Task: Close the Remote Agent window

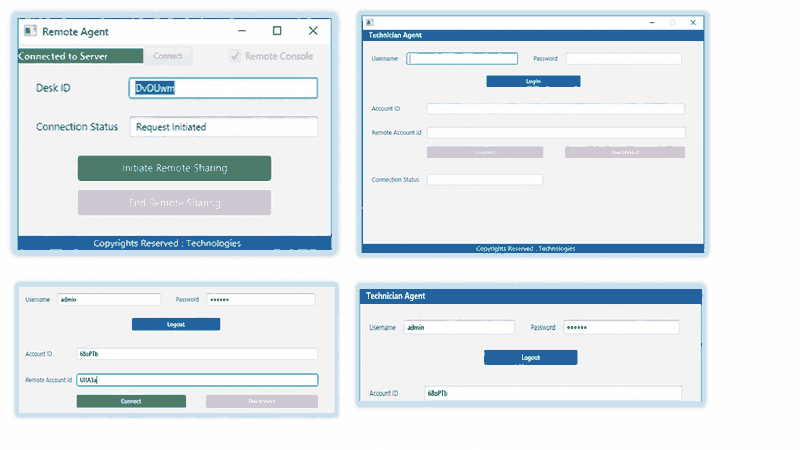Action: click(x=313, y=31)
